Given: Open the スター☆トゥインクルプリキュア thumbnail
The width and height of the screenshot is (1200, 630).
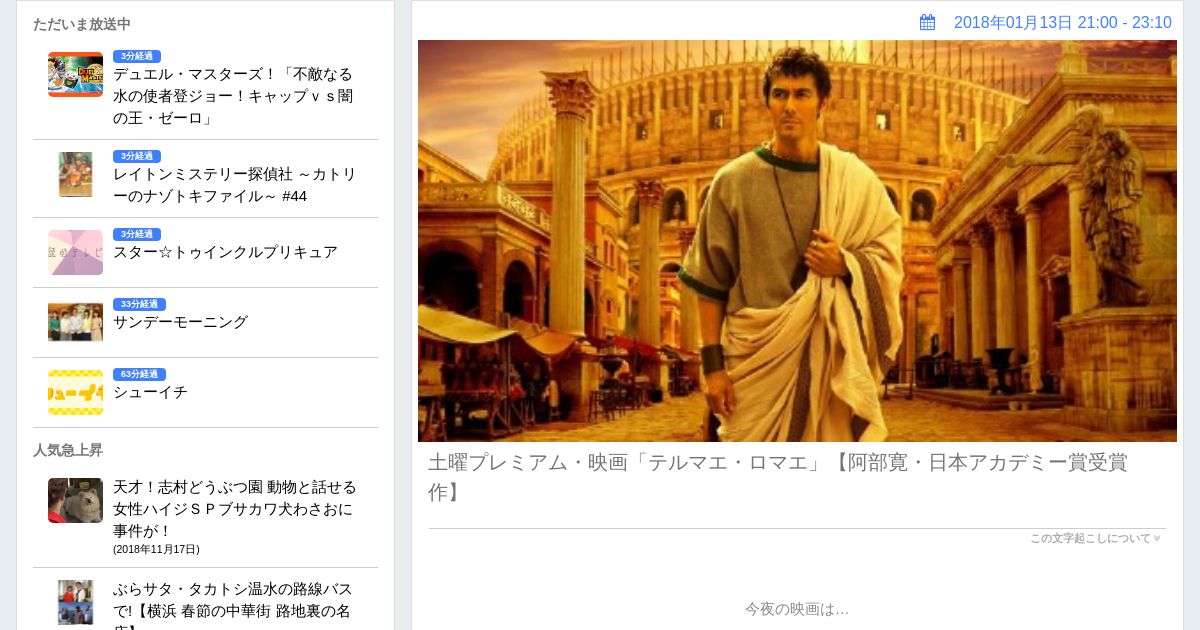Looking at the screenshot, I should (75, 252).
